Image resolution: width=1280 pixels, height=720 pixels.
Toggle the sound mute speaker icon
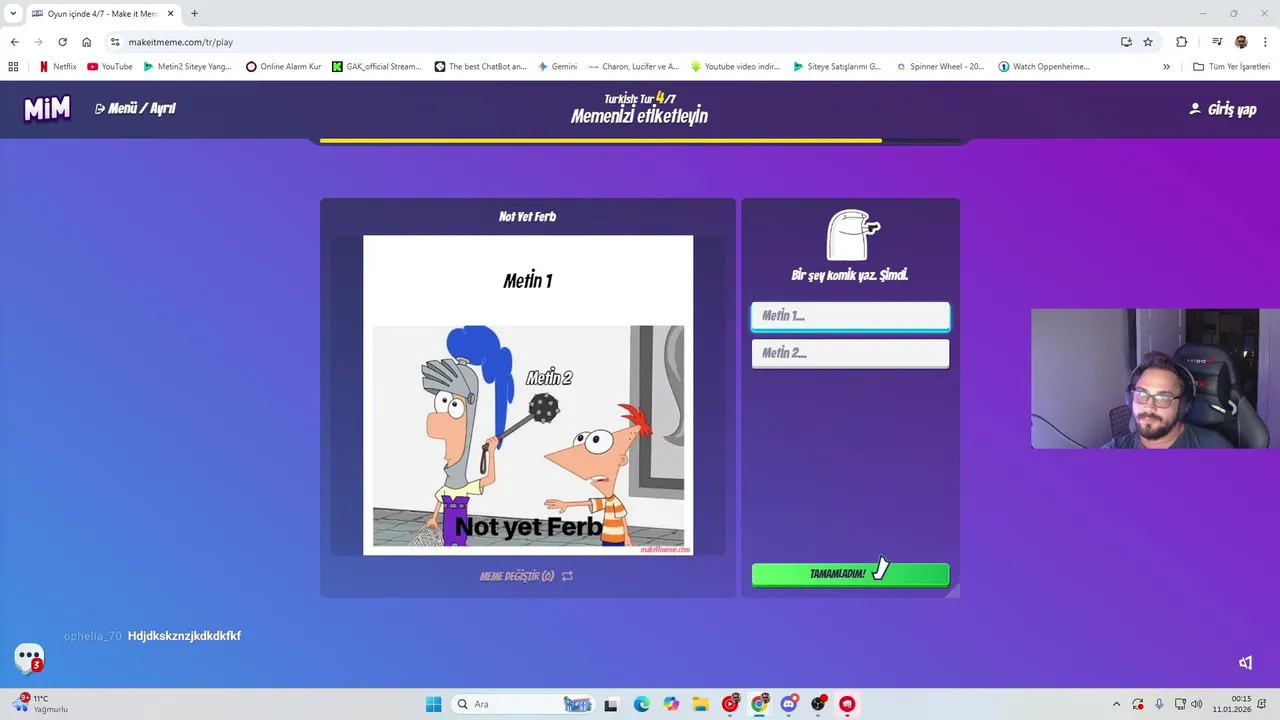(x=1246, y=662)
